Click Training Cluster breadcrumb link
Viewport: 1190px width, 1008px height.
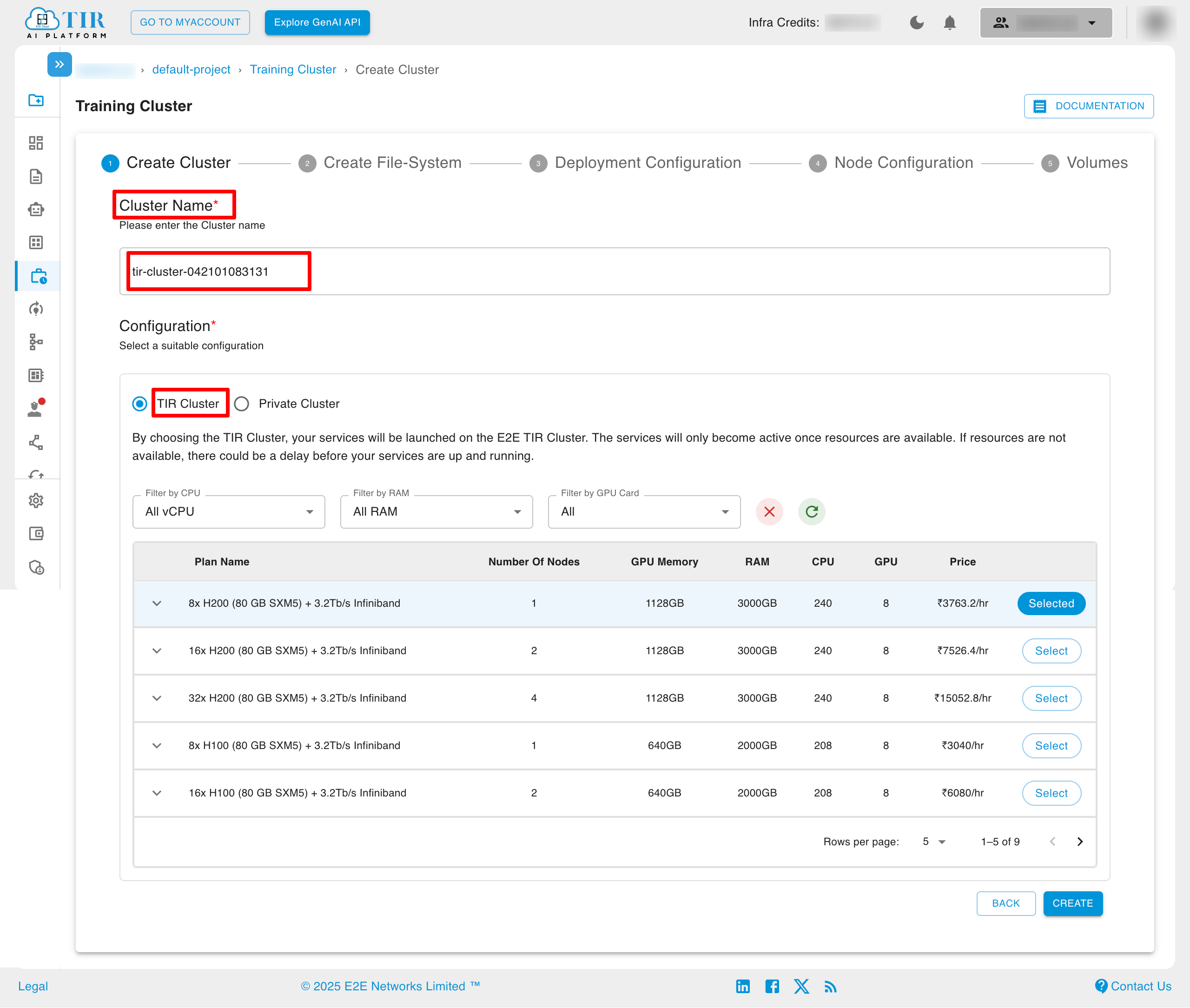[x=293, y=69]
